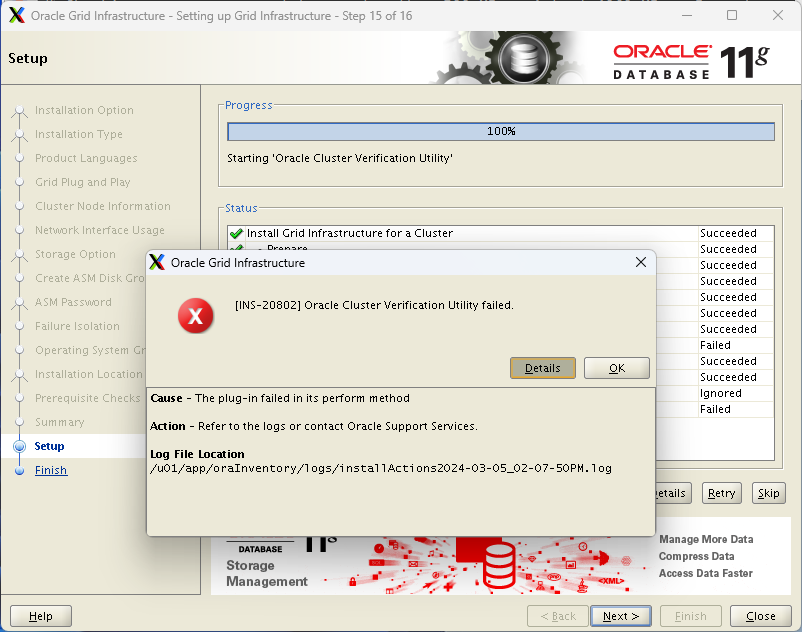802x632 pixels.
Task: Click the Storage Management banner image
Action: coord(501,565)
